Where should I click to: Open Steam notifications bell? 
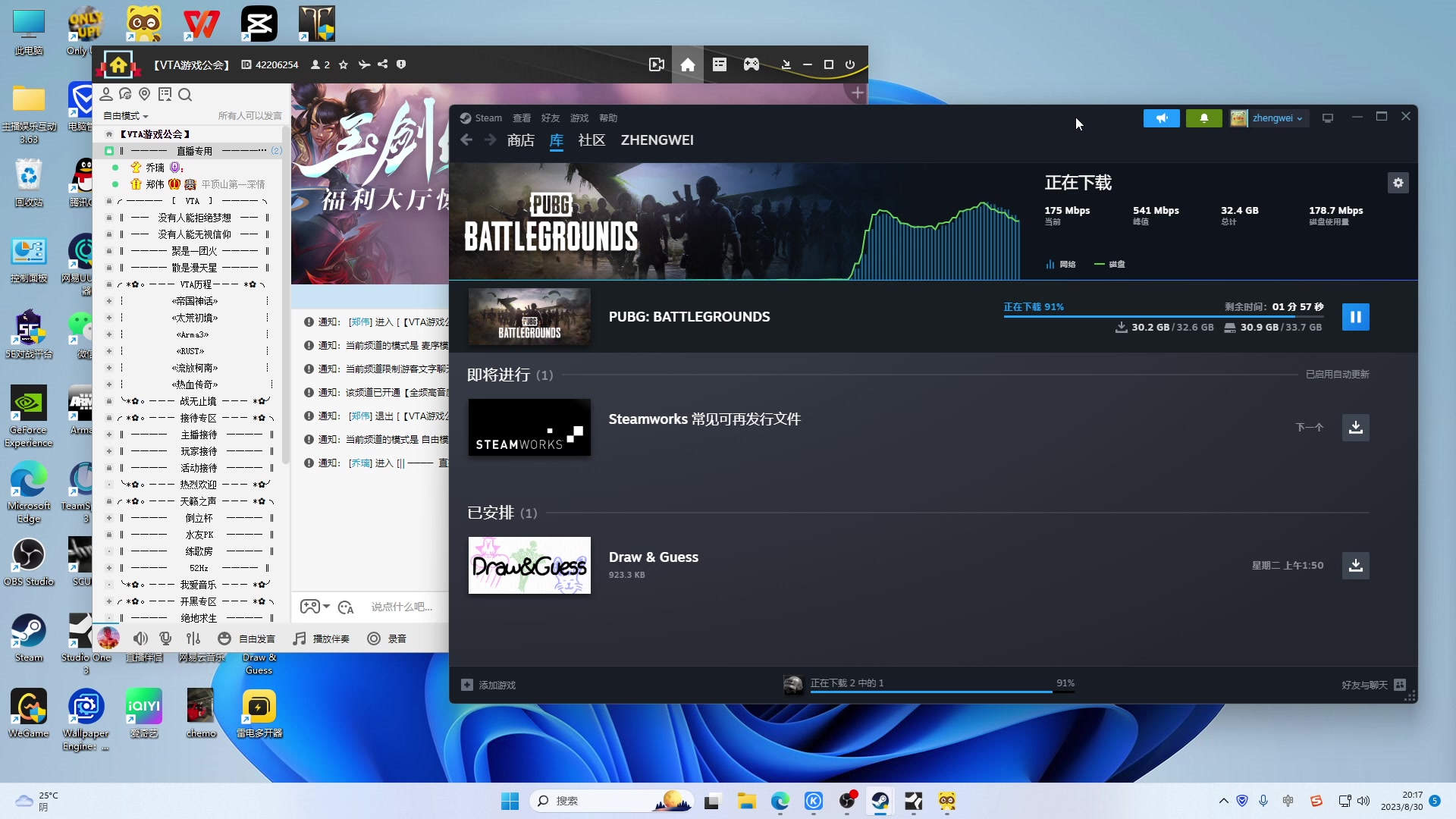[x=1203, y=118]
